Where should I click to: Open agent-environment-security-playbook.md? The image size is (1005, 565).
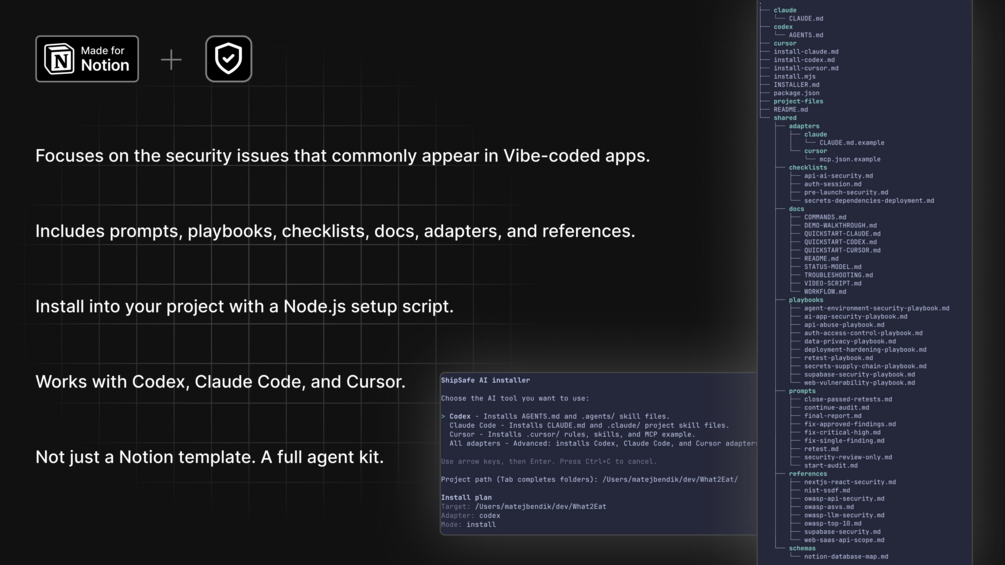(x=877, y=309)
